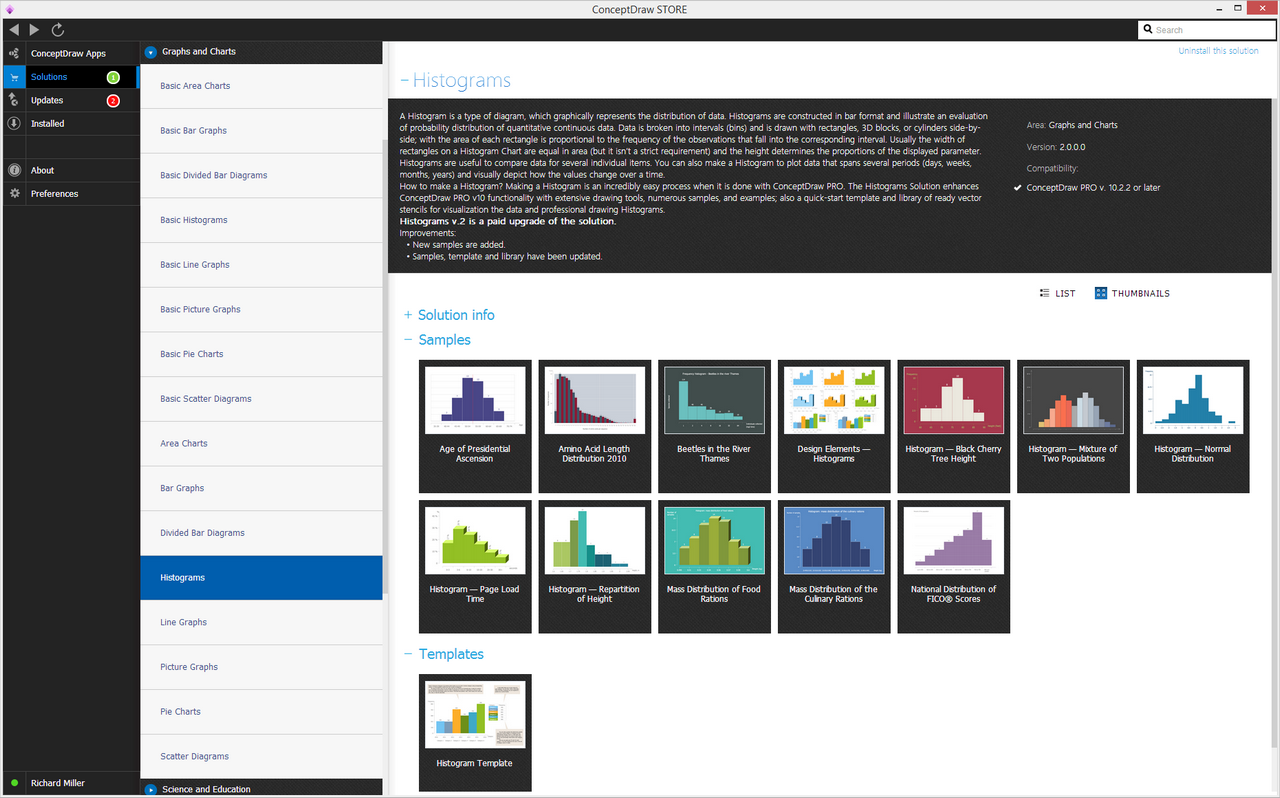The width and height of the screenshot is (1280, 798).
Task: Select Line Graphs in the list
Action: click(261, 622)
